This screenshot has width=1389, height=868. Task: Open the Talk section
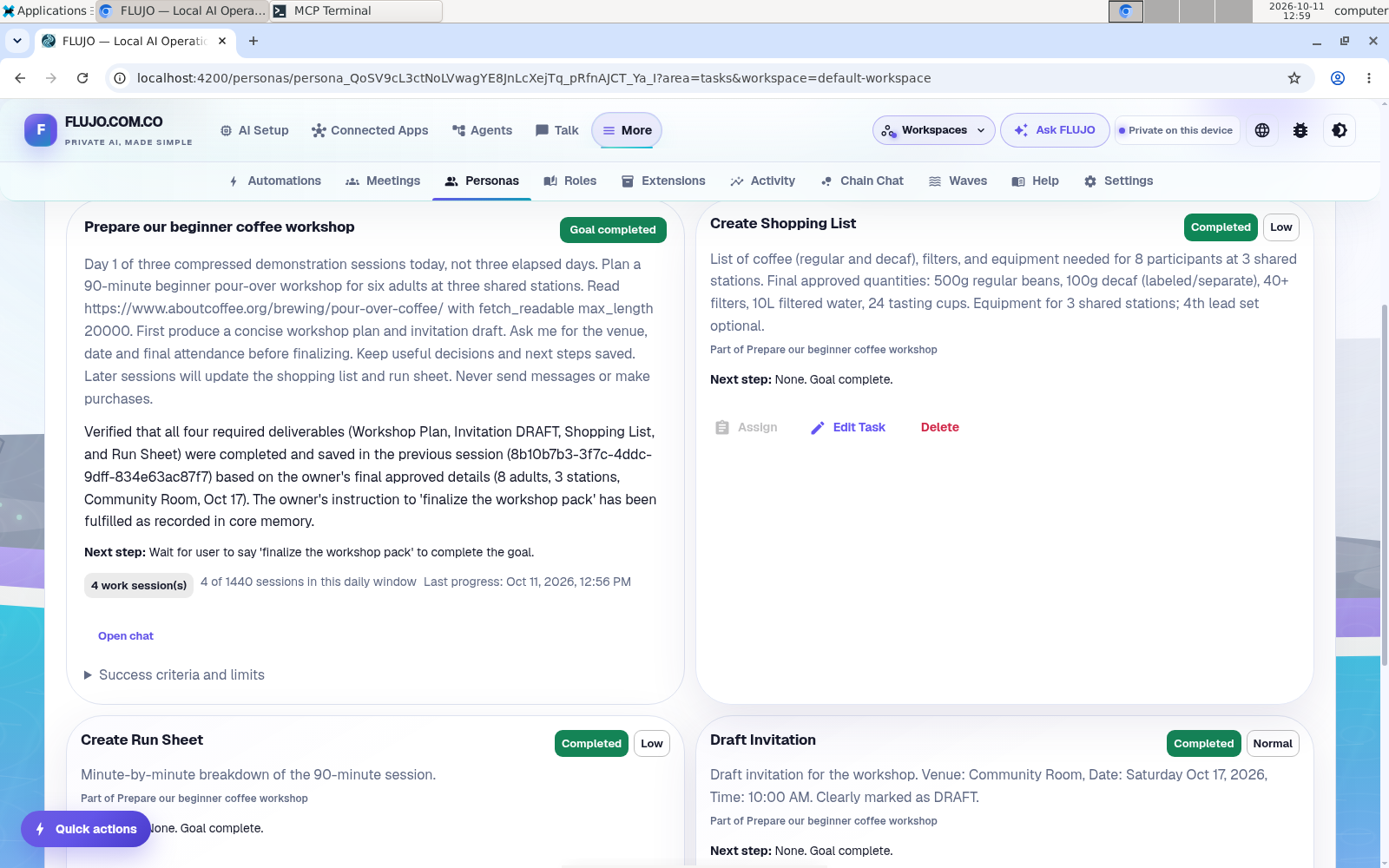click(x=556, y=130)
